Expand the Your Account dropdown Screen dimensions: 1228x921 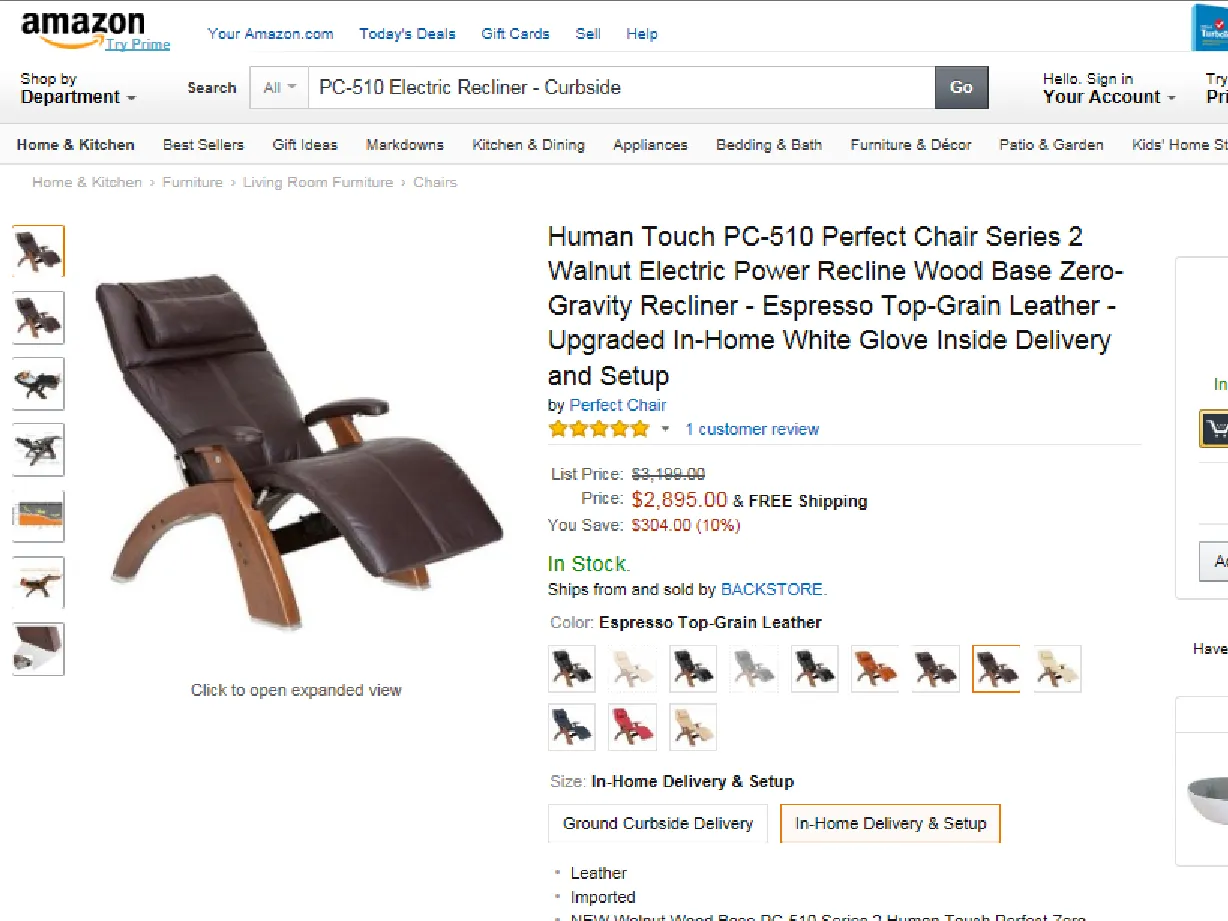coord(1108,88)
